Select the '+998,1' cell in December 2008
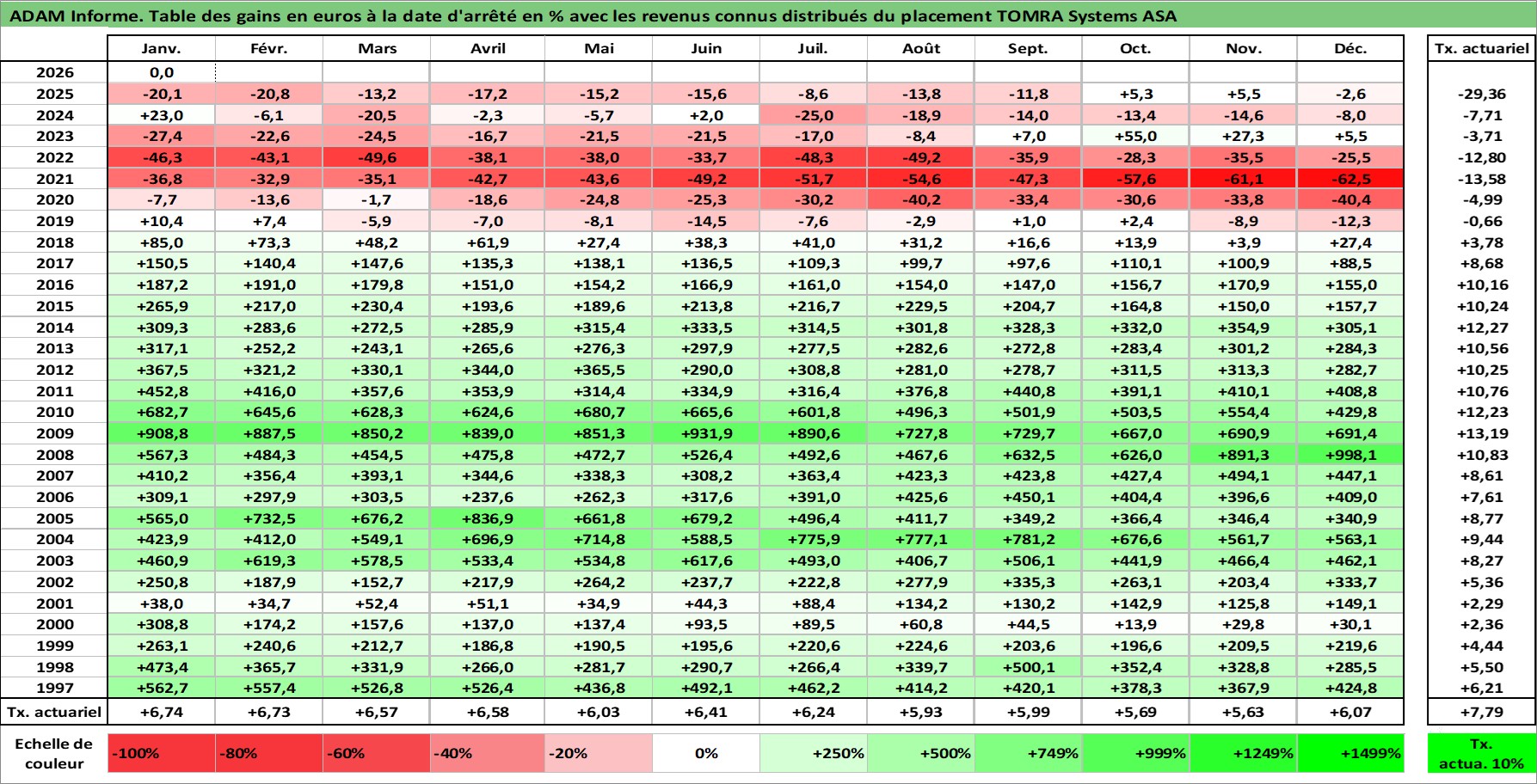1537x784 pixels. [1350, 455]
